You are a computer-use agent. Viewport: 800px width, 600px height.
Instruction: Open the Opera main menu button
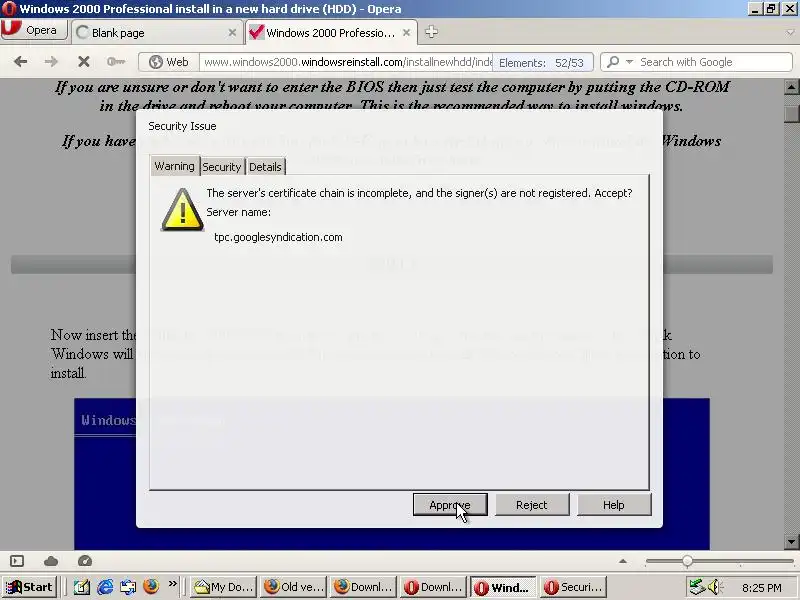point(34,30)
